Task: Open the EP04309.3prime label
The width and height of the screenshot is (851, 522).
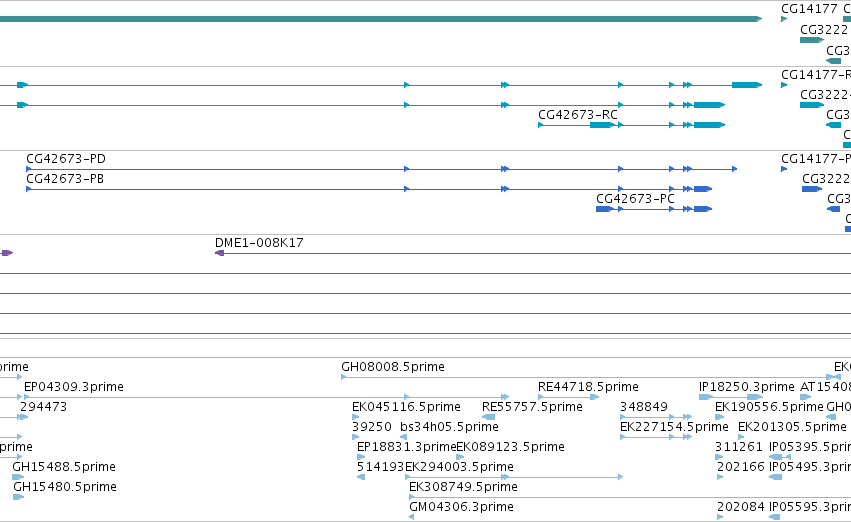Action: click(x=74, y=387)
